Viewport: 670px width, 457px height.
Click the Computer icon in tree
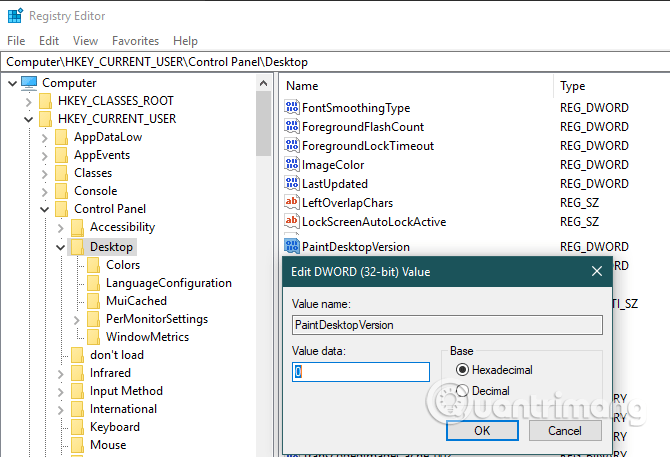(28, 83)
